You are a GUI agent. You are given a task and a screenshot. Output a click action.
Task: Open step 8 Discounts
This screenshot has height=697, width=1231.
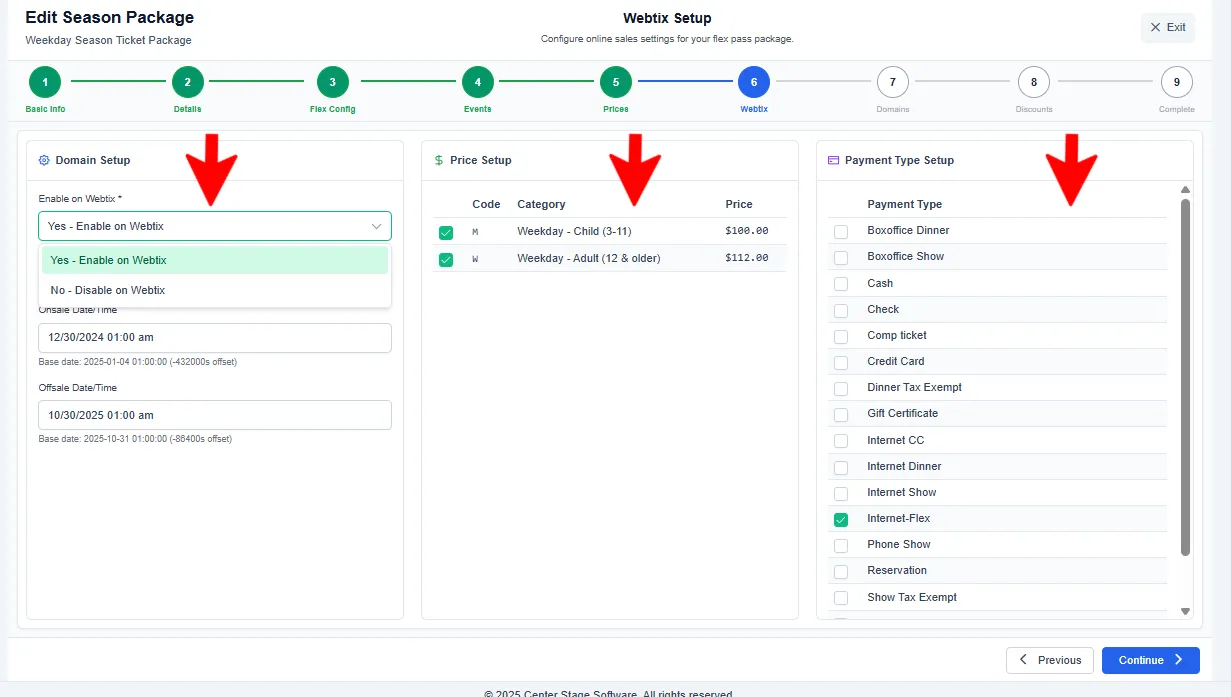click(1034, 82)
